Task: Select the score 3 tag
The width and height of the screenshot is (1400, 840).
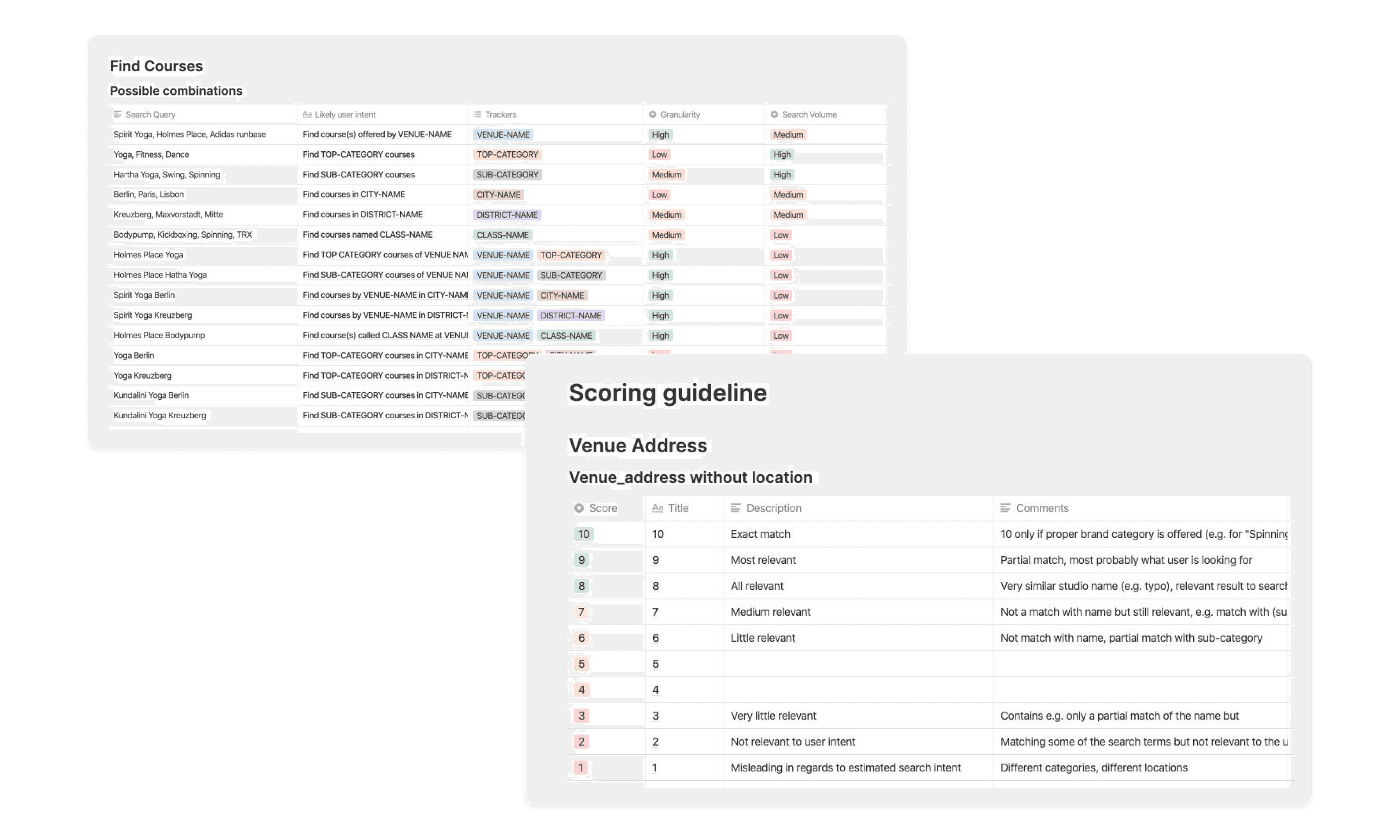Action: 581,716
